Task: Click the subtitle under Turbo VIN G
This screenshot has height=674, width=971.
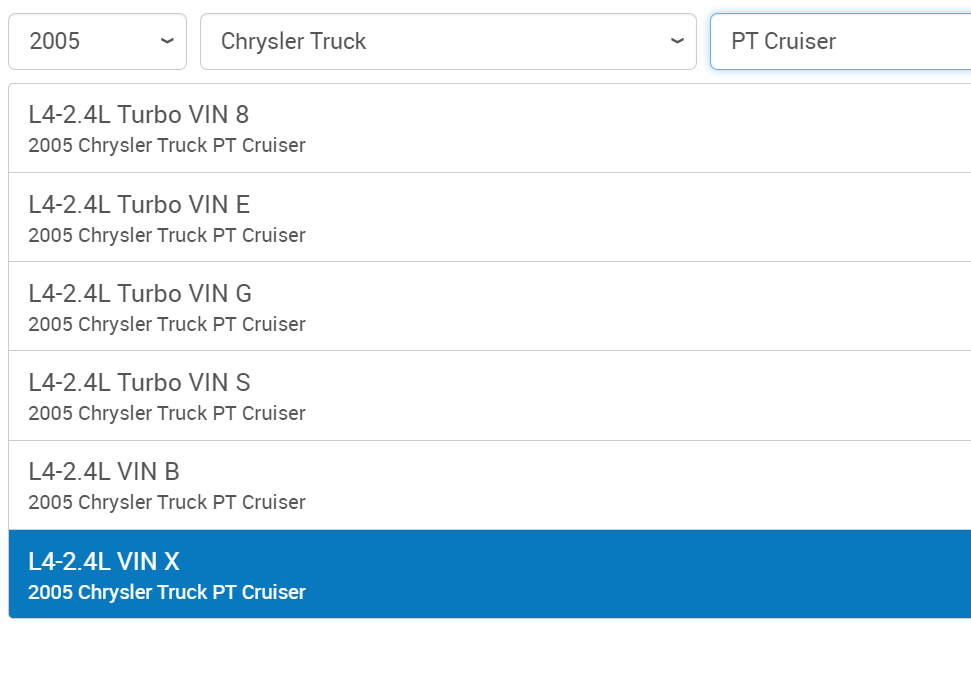Action: tap(167, 325)
